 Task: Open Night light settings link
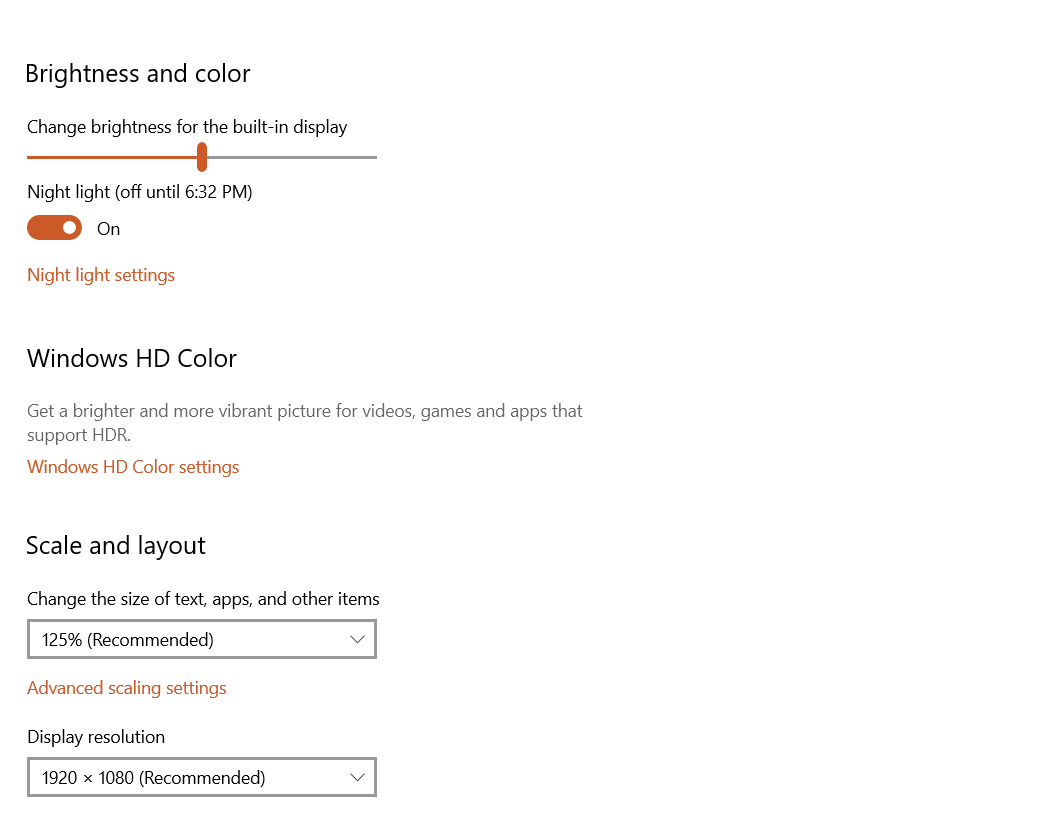point(101,275)
